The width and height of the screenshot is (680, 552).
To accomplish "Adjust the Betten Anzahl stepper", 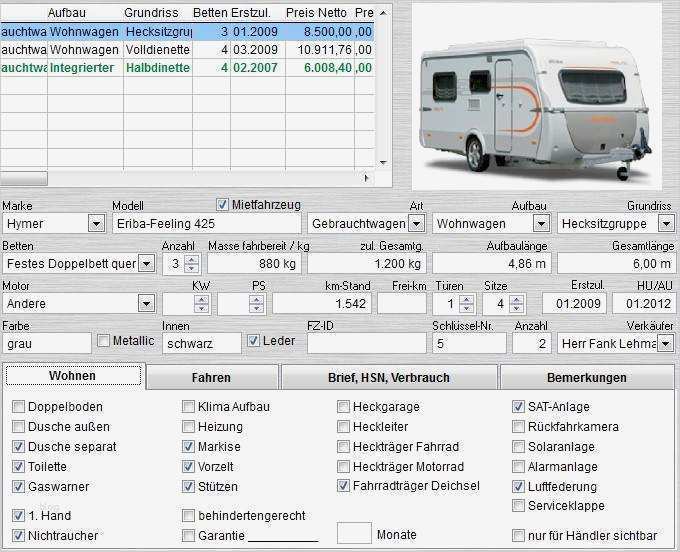I will (191, 264).
